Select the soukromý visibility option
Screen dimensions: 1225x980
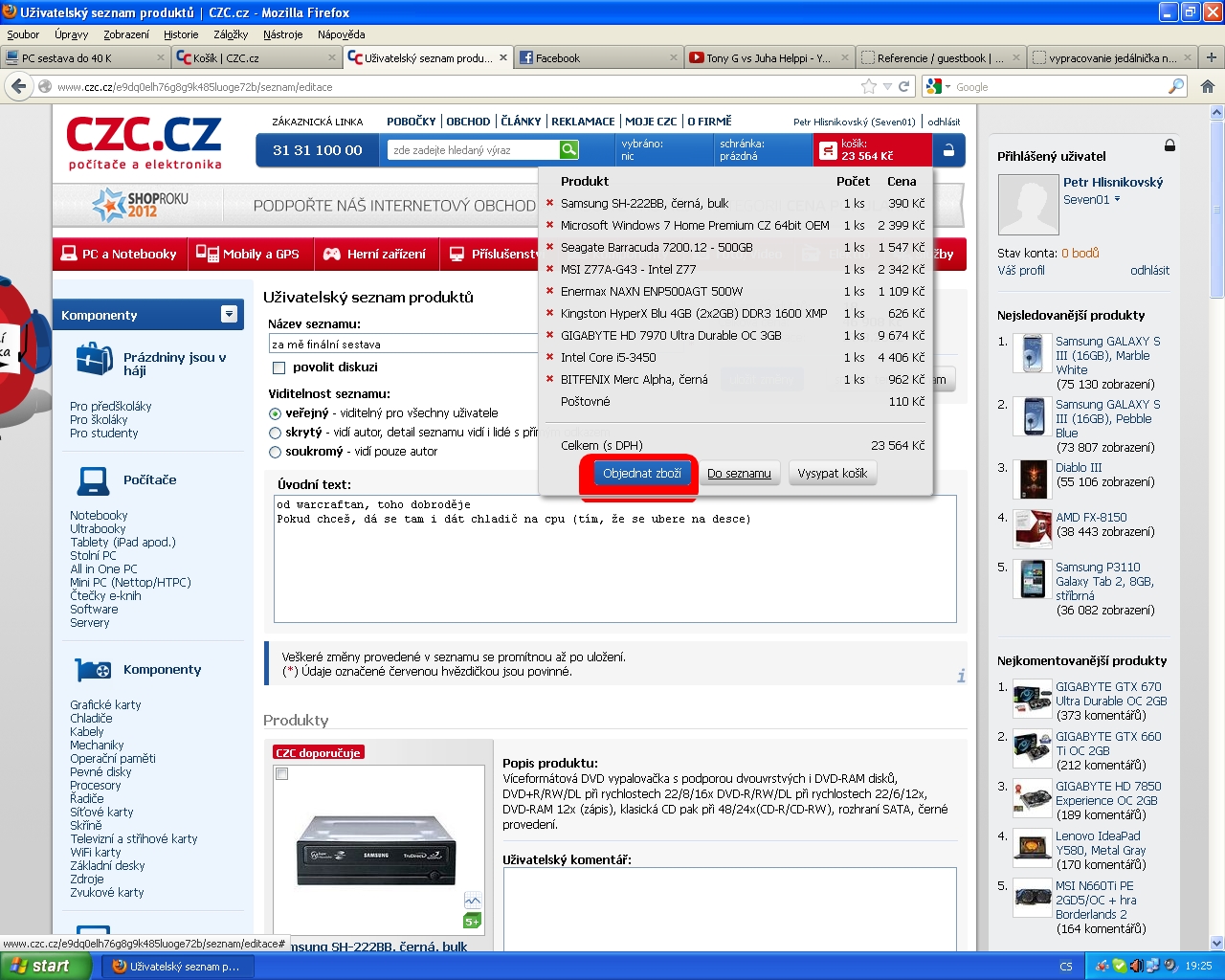coord(276,452)
